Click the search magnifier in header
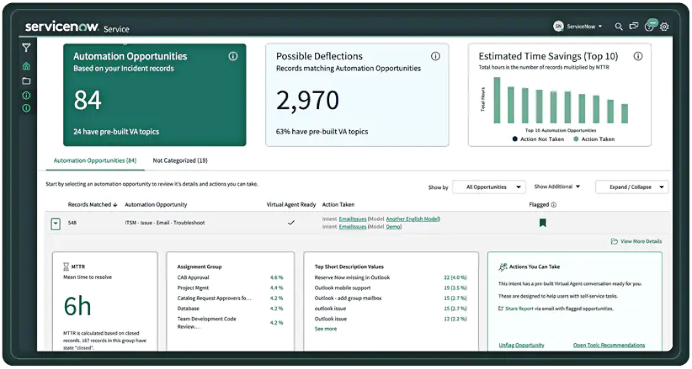The height and width of the screenshot is (369, 692). click(619, 27)
